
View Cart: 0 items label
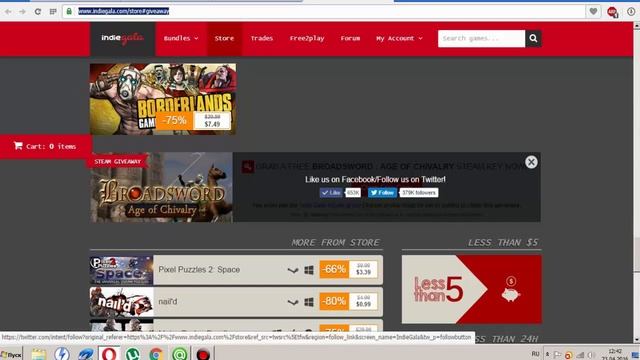click(51, 147)
